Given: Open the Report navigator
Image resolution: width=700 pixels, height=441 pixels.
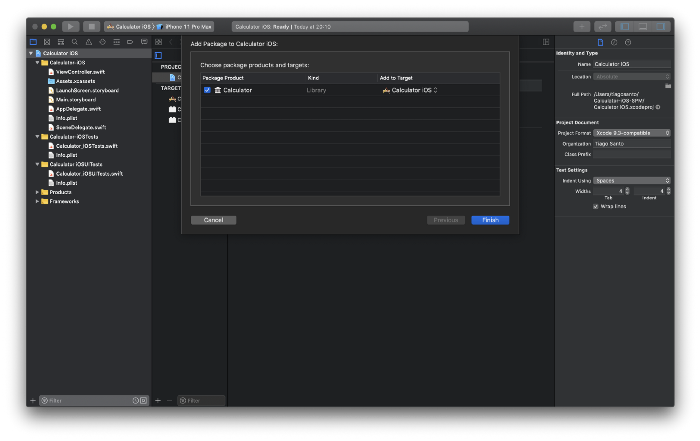Looking at the screenshot, I should tap(144, 42).
